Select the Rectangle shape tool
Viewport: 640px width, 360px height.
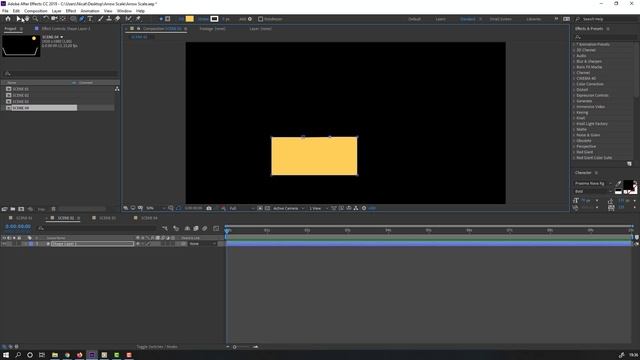click(73, 19)
